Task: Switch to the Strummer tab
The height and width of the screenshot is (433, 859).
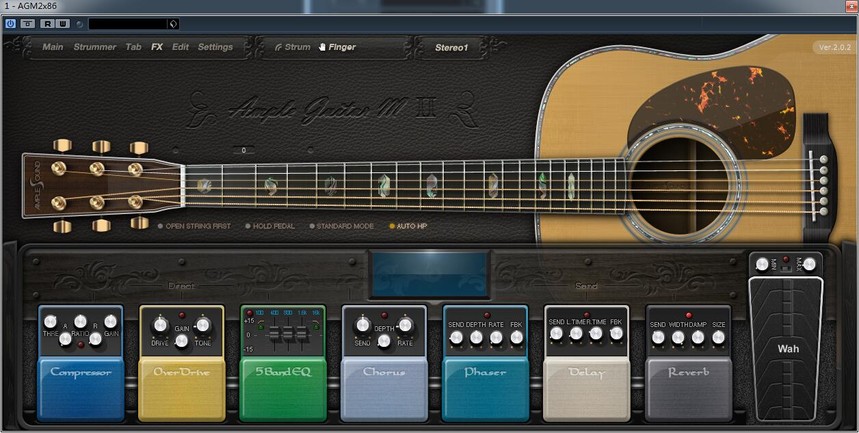Action: (x=95, y=47)
